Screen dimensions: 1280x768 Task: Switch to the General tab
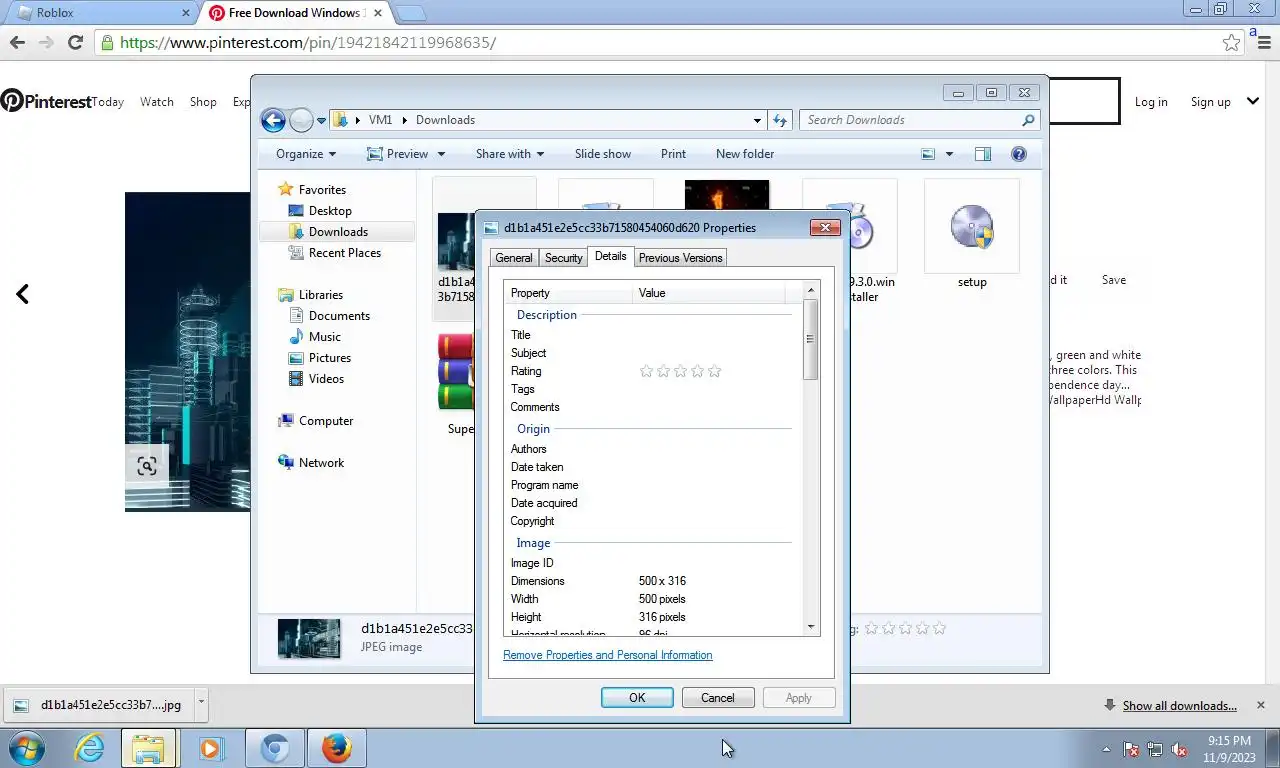pos(514,258)
